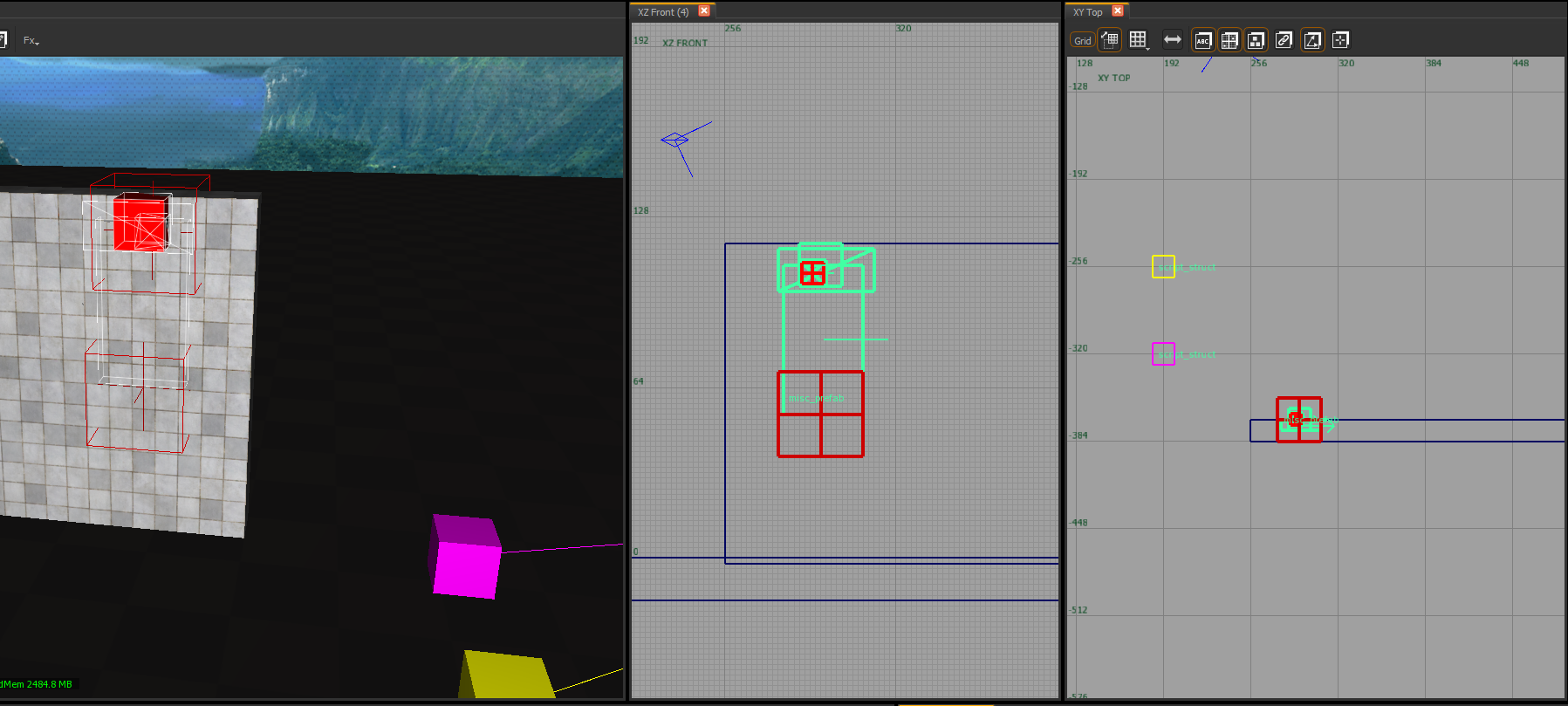This screenshot has width=1568, height=706.
Task: Click the stacked boxes icon in toolbar
Action: point(1256,40)
